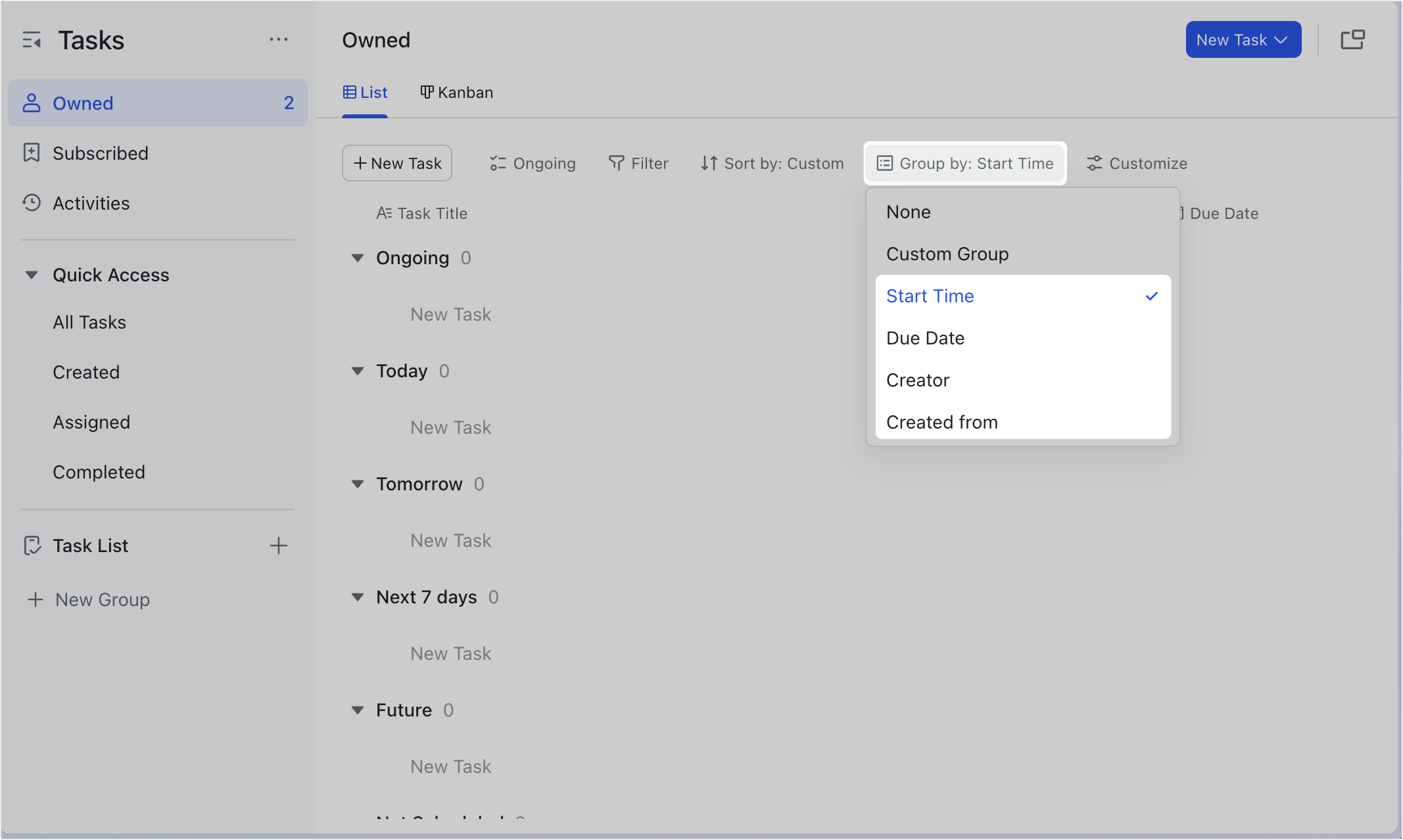Viewport: 1403px width, 840px height.
Task: Select Creator grouping option
Action: 1023,380
